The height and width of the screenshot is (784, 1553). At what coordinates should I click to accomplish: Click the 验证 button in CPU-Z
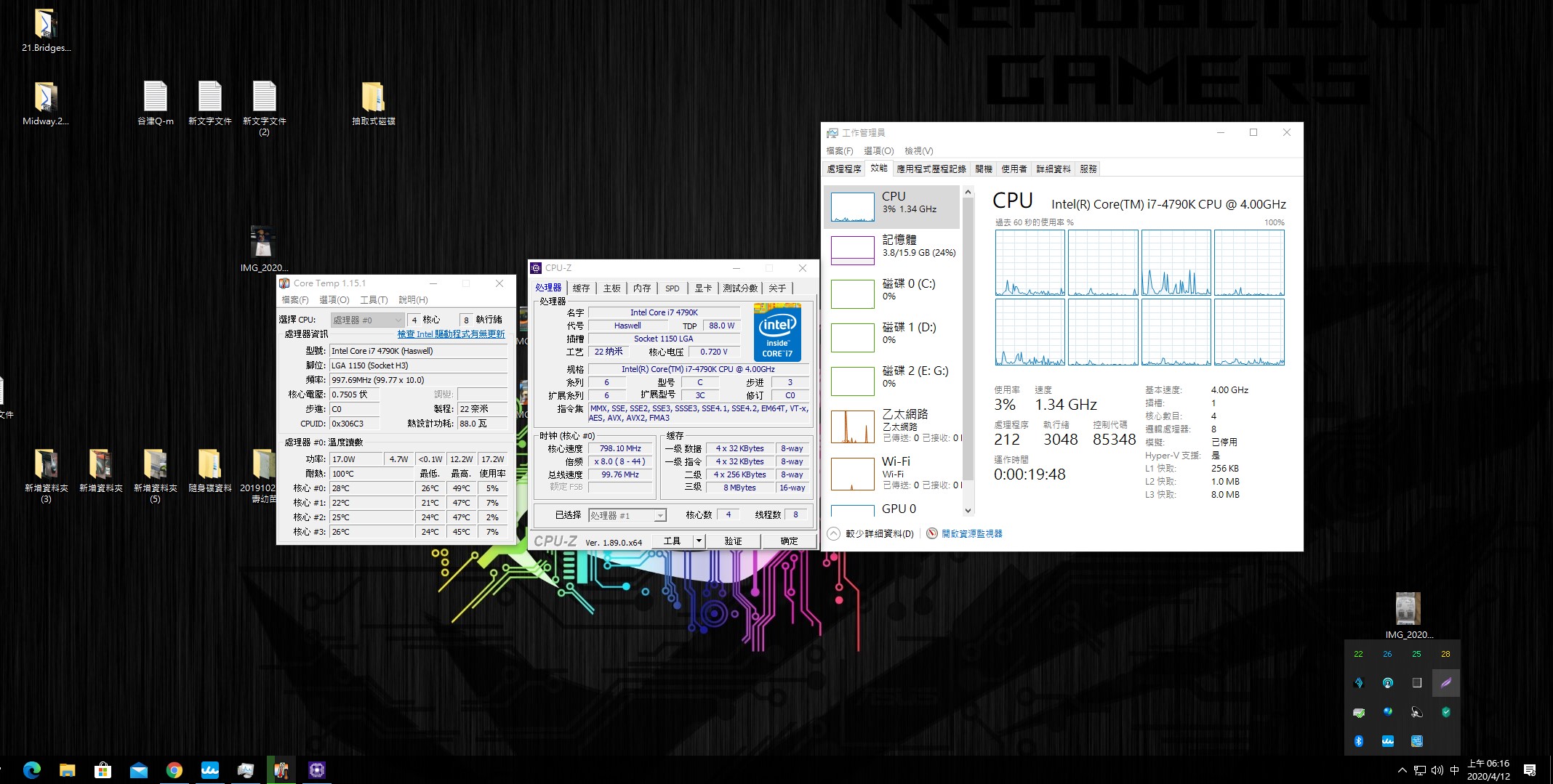(733, 541)
